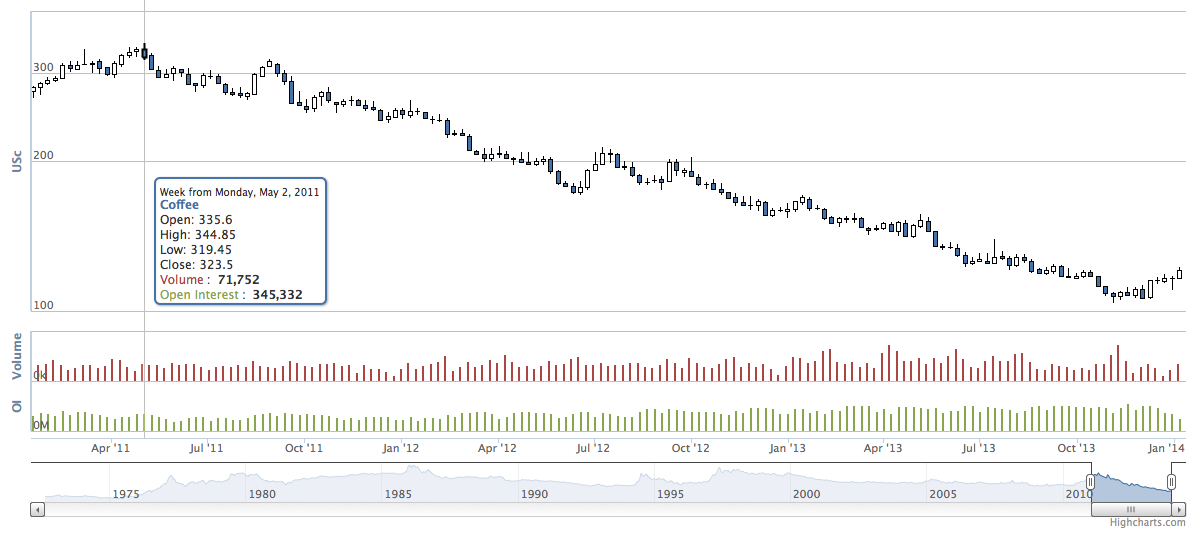Click the Jan '12 x-axis label
This screenshot has width=1201, height=535.
point(400,448)
